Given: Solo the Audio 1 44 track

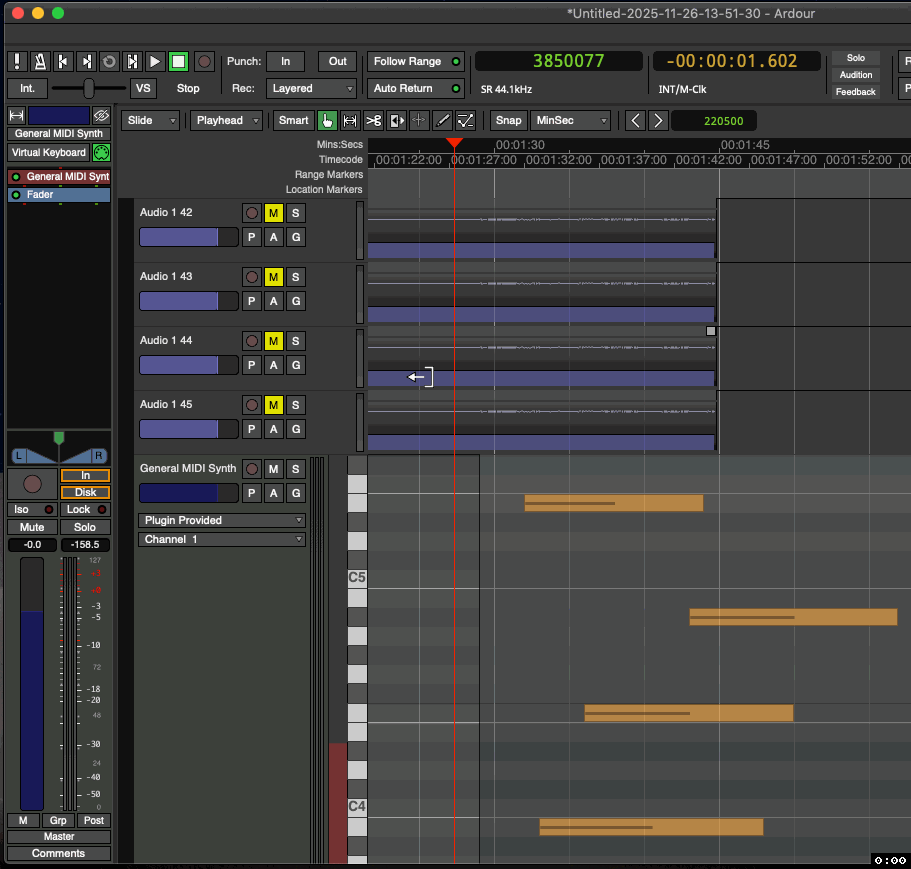Looking at the screenshot, I should [x=295, y=340].
